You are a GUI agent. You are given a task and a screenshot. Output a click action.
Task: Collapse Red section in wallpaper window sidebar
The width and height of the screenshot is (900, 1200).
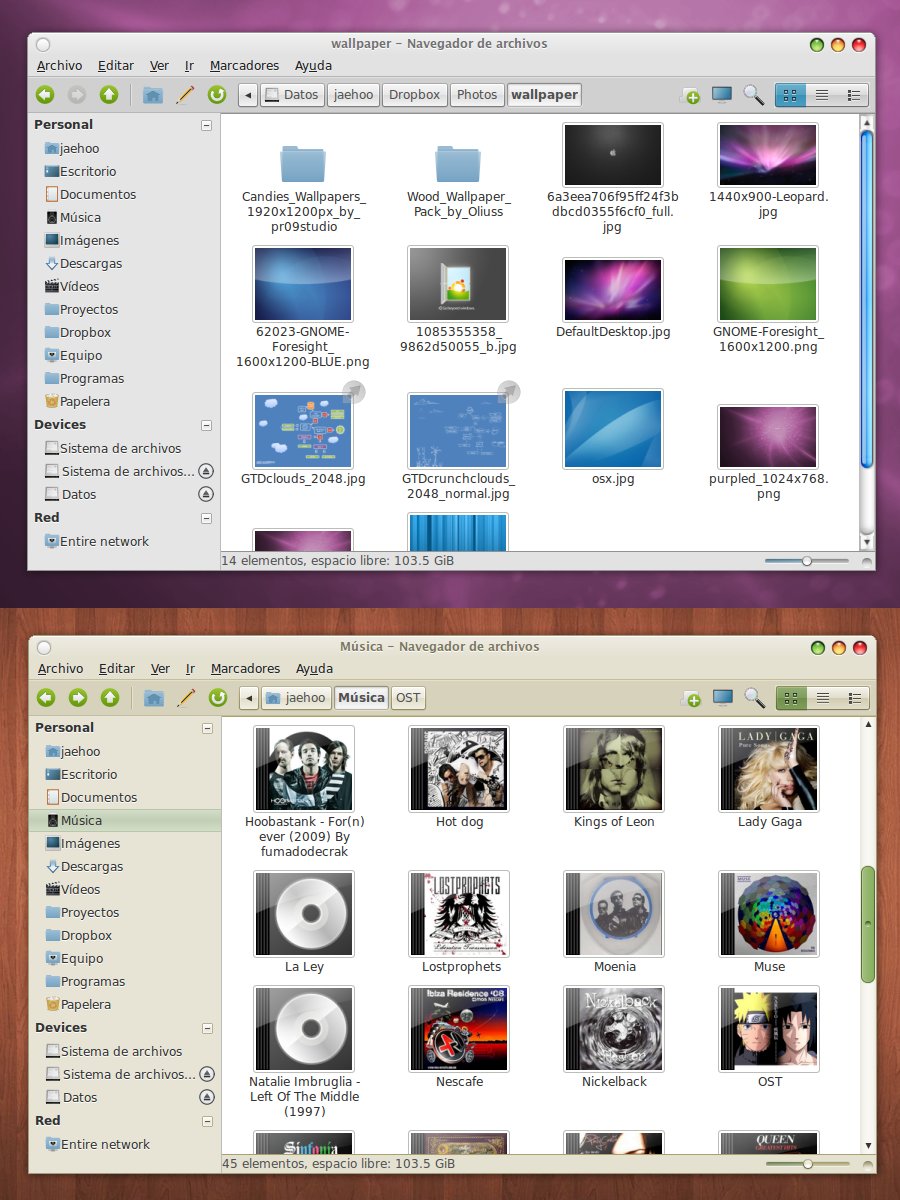pyautogui.click(x=206, y=518)
